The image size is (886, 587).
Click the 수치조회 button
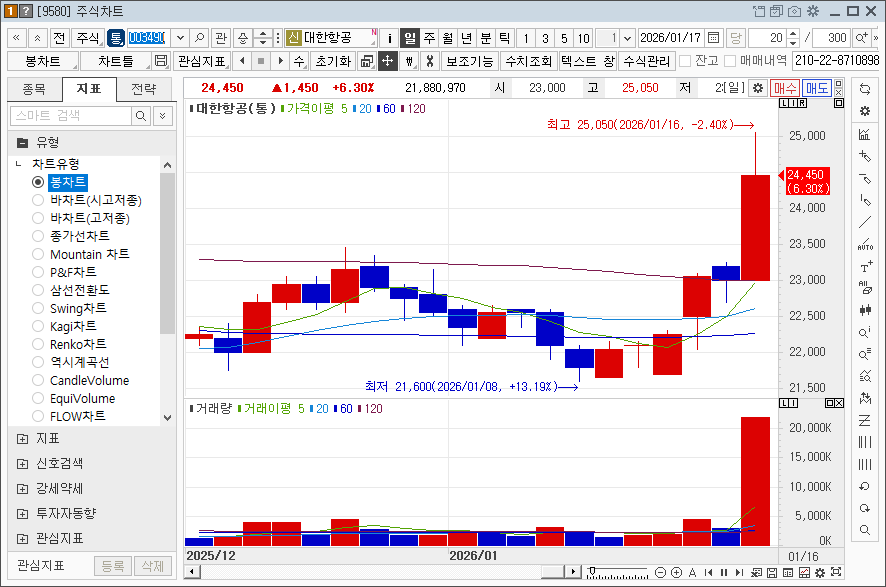pos(528,61)
